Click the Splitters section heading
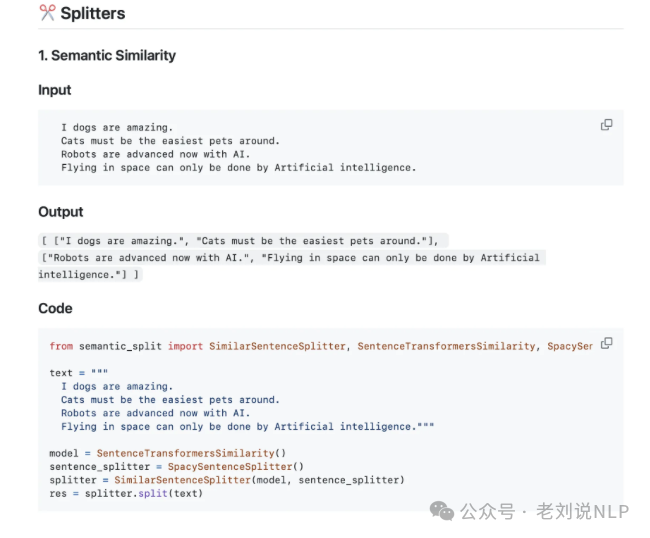The height and width of the screenshot is (538, 650). 91,13
